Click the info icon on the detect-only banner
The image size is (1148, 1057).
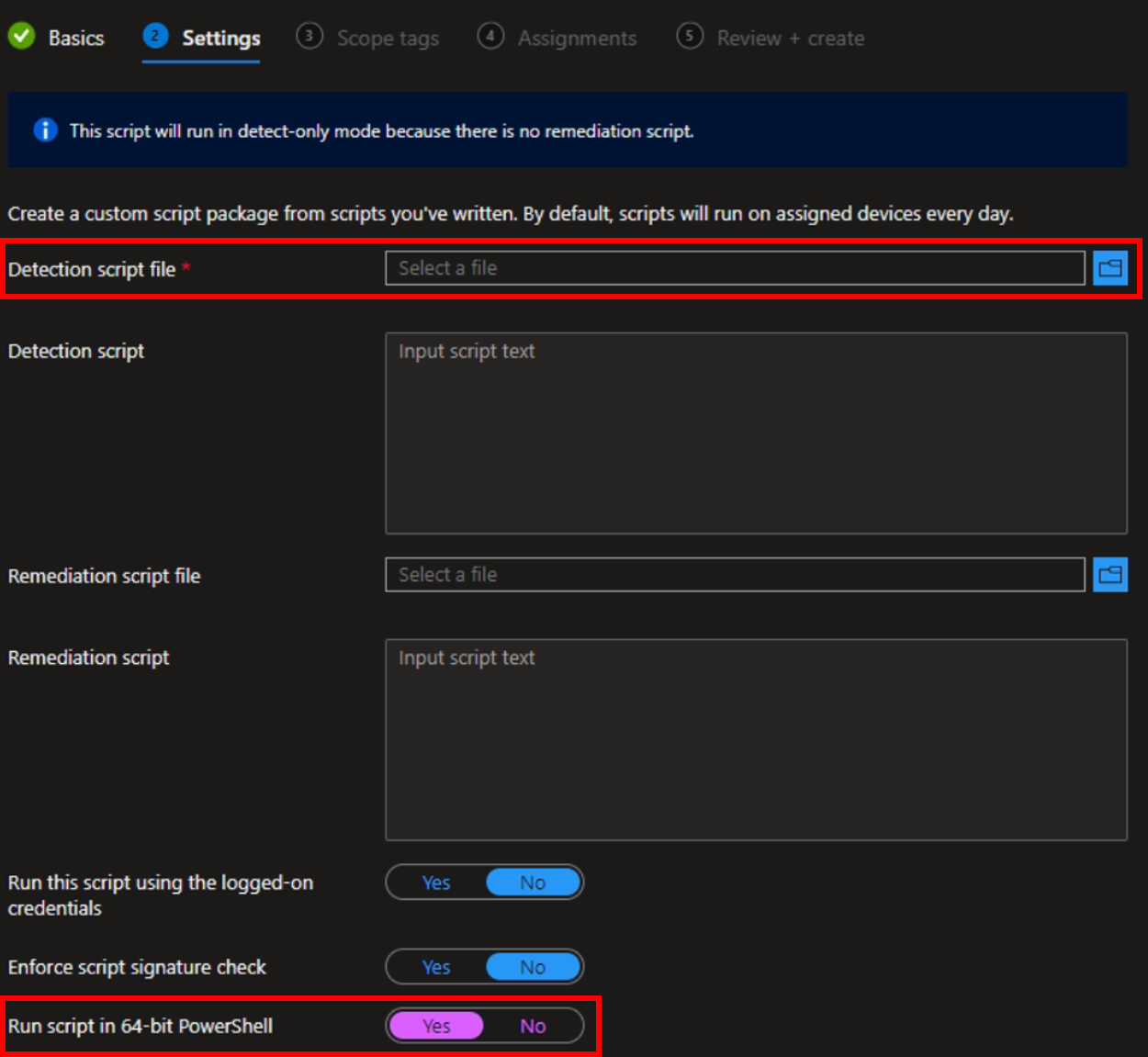point(45,130)
